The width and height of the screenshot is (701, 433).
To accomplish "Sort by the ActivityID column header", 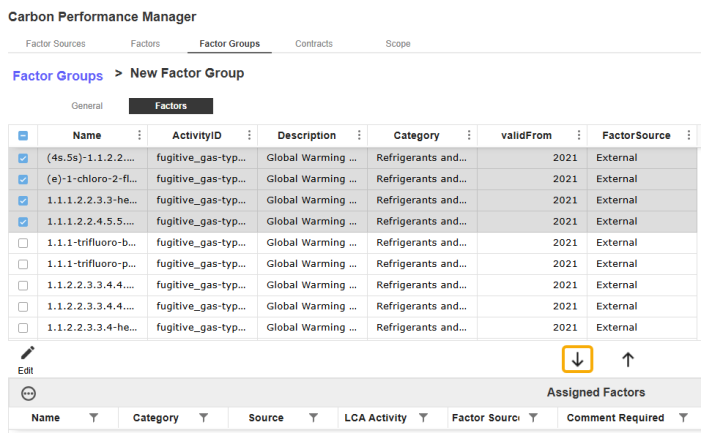I will pyautogui.click(x=197, y=135).
